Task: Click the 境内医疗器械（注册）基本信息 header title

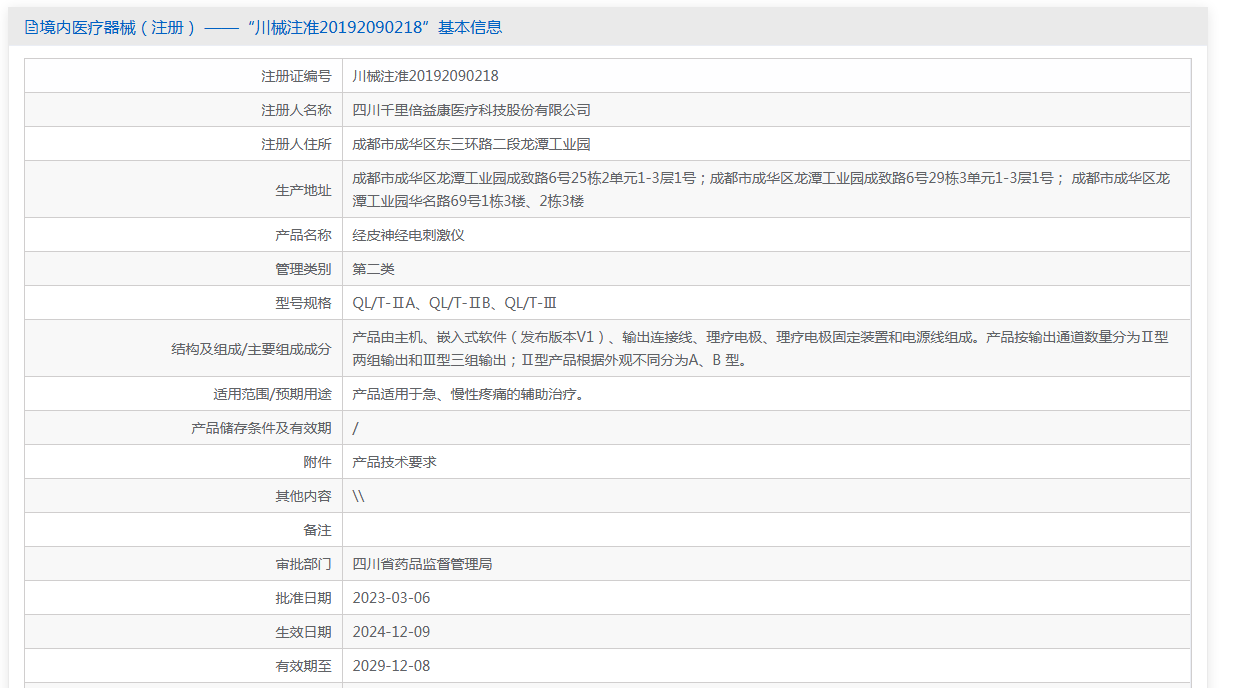Action: (x=271, y=28)
